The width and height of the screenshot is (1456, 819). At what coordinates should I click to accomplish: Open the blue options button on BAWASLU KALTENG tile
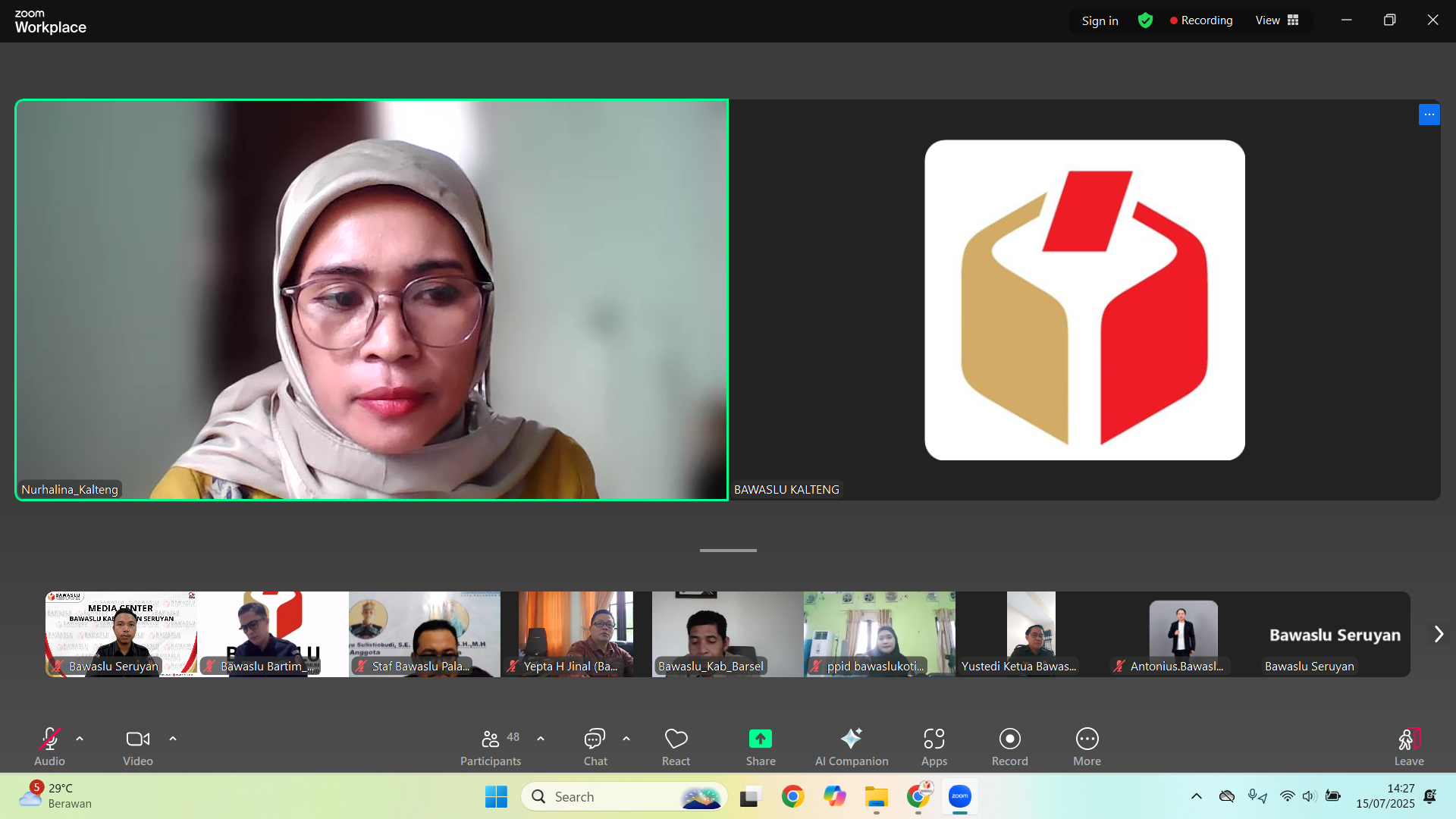pyautogui.click(x=1429, y=115)
